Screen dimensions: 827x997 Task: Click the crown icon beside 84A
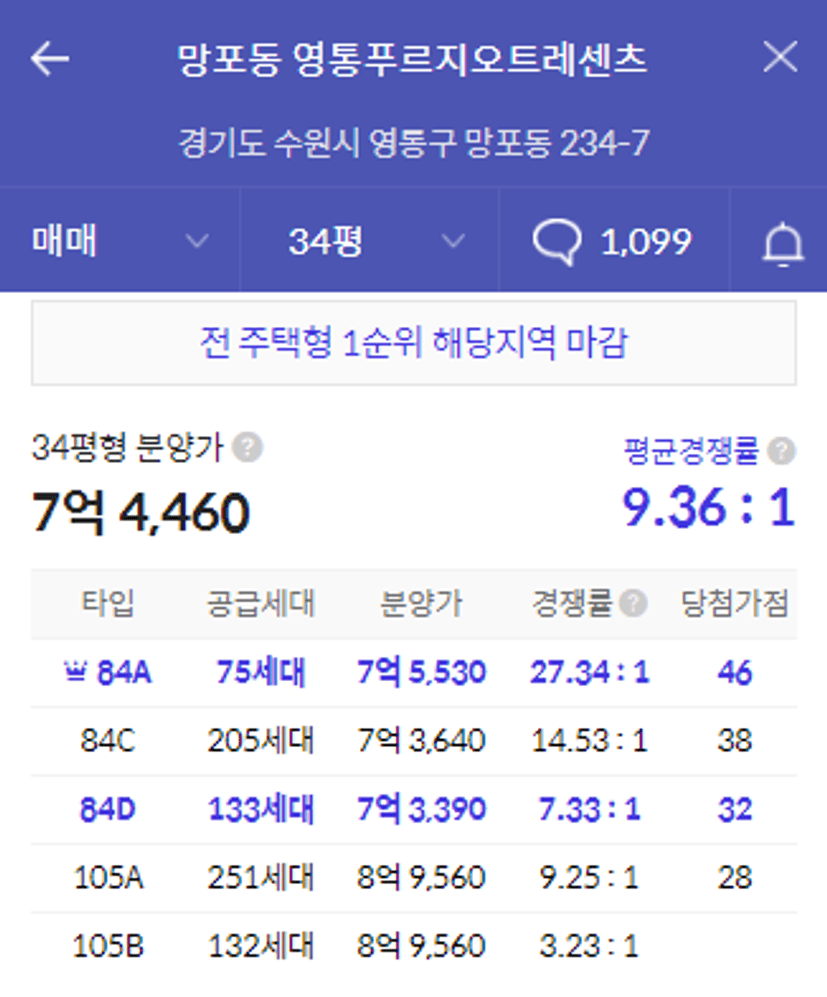pos(76,670)
